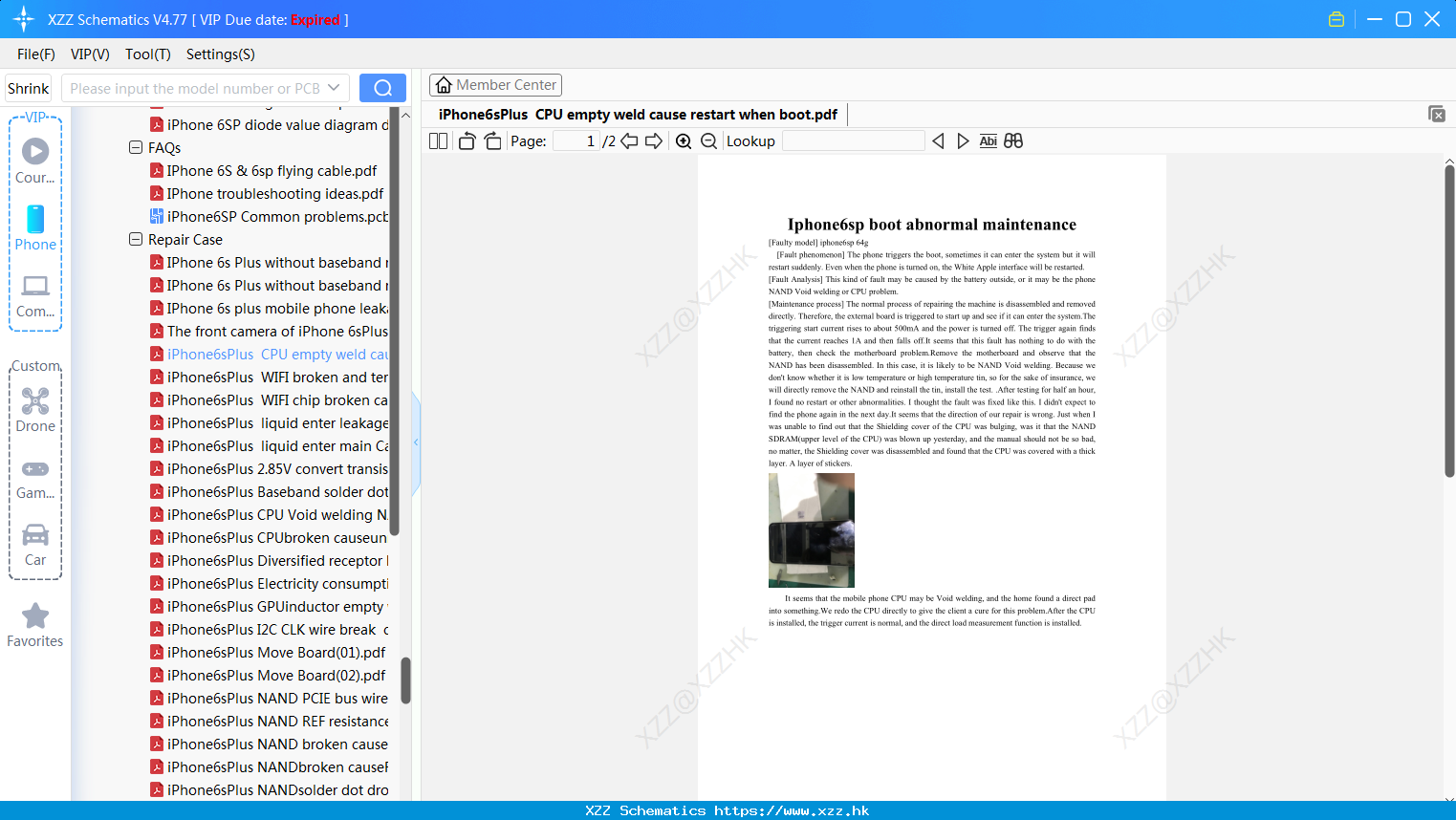Click the Shrink button
The image size is (1456, 820).
(x=29, y=88)
